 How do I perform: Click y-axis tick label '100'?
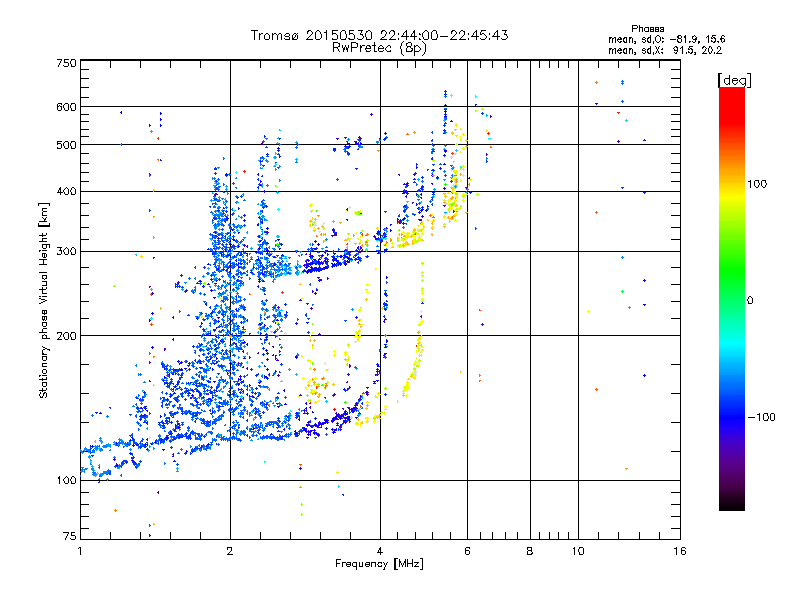point(66,480)
